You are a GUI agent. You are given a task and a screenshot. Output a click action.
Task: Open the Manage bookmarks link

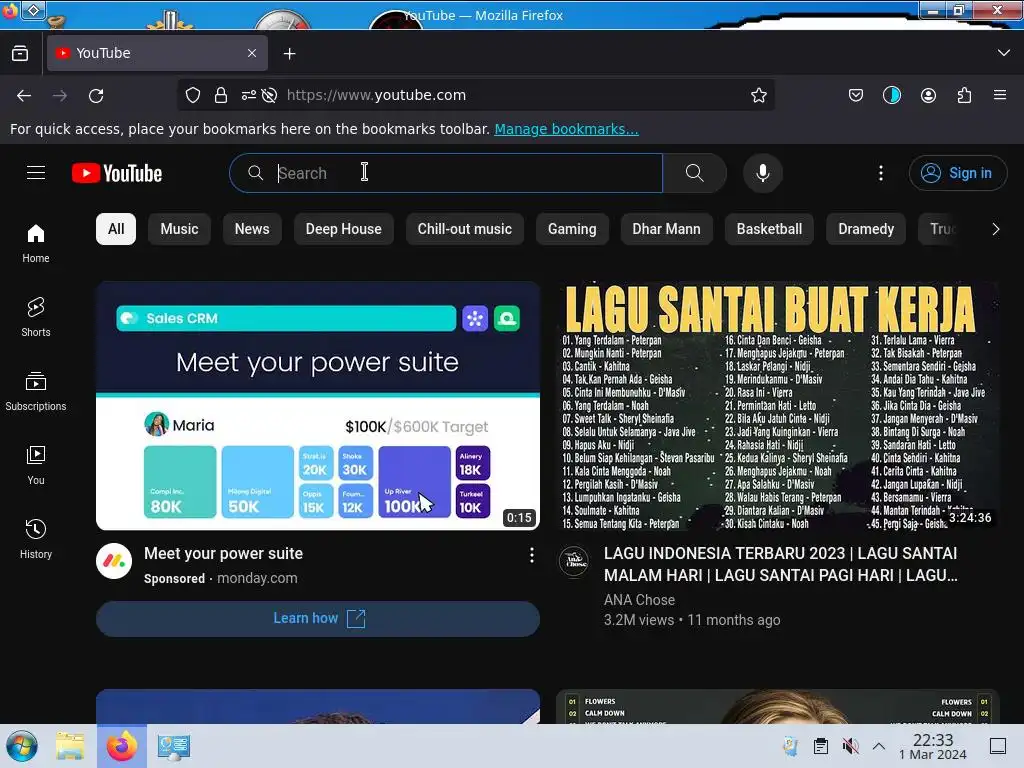pyautogui.click(x=566, y=129)
